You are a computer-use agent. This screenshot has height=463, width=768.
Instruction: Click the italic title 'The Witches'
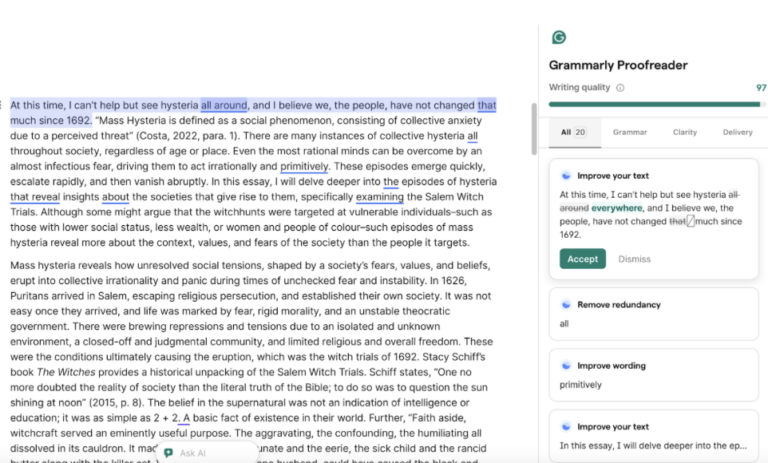(66, 372)
